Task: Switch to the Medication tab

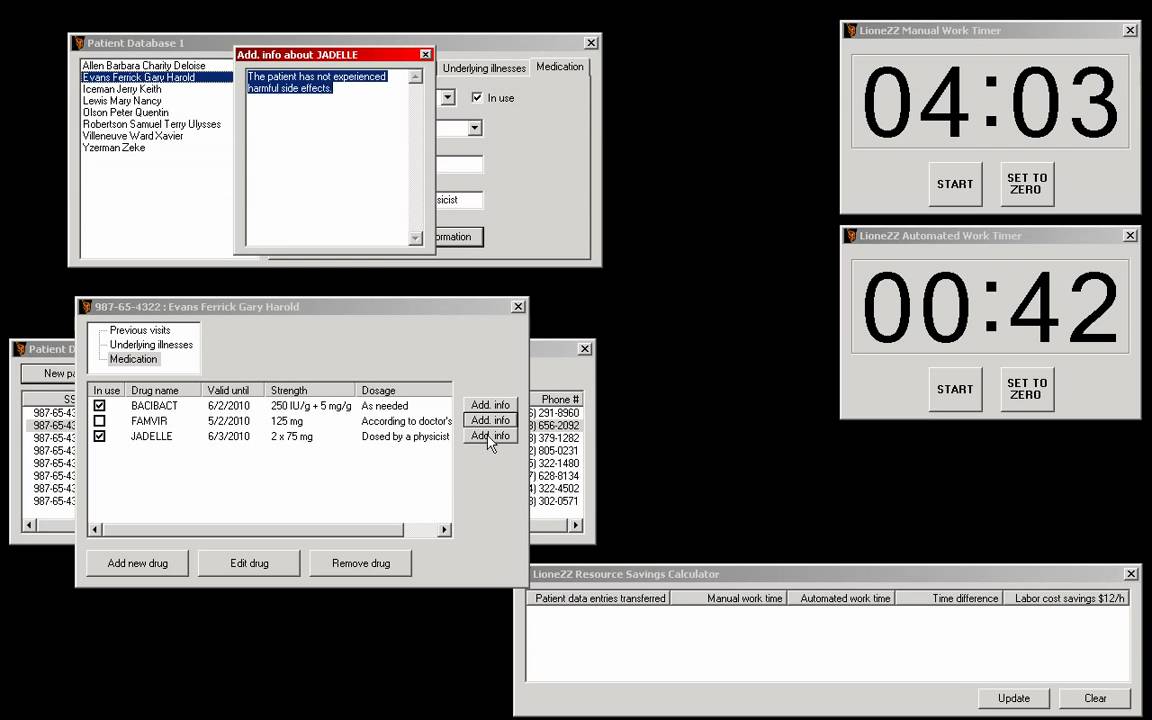Action: point(560,66)
